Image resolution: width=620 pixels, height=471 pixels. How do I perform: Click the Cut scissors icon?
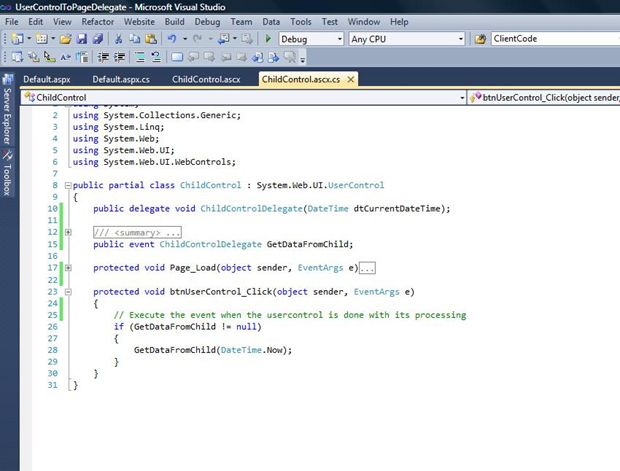click(x=119, y=39)
